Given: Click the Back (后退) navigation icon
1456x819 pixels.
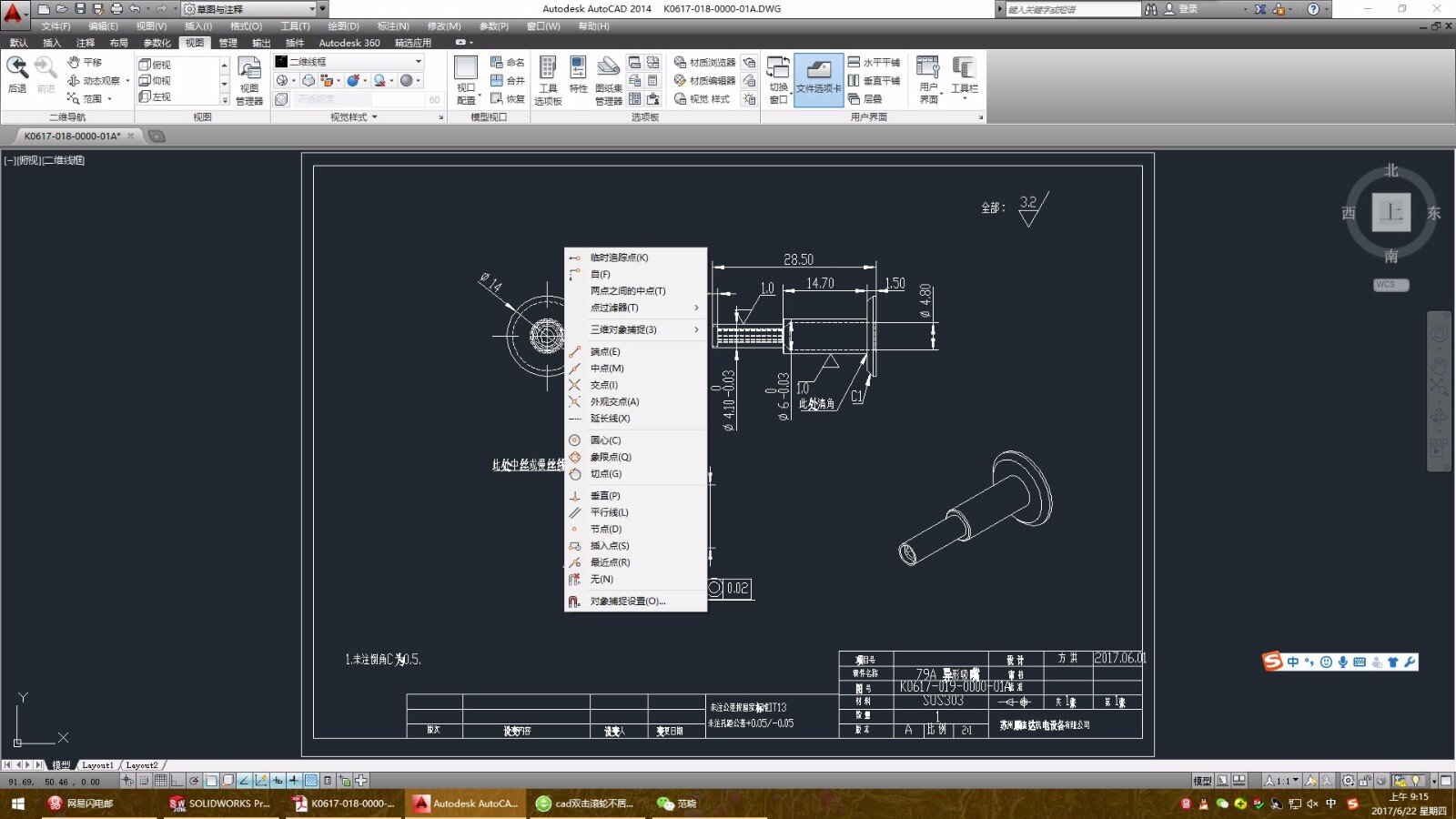Looking at the screenshot, I should point(17,74).
